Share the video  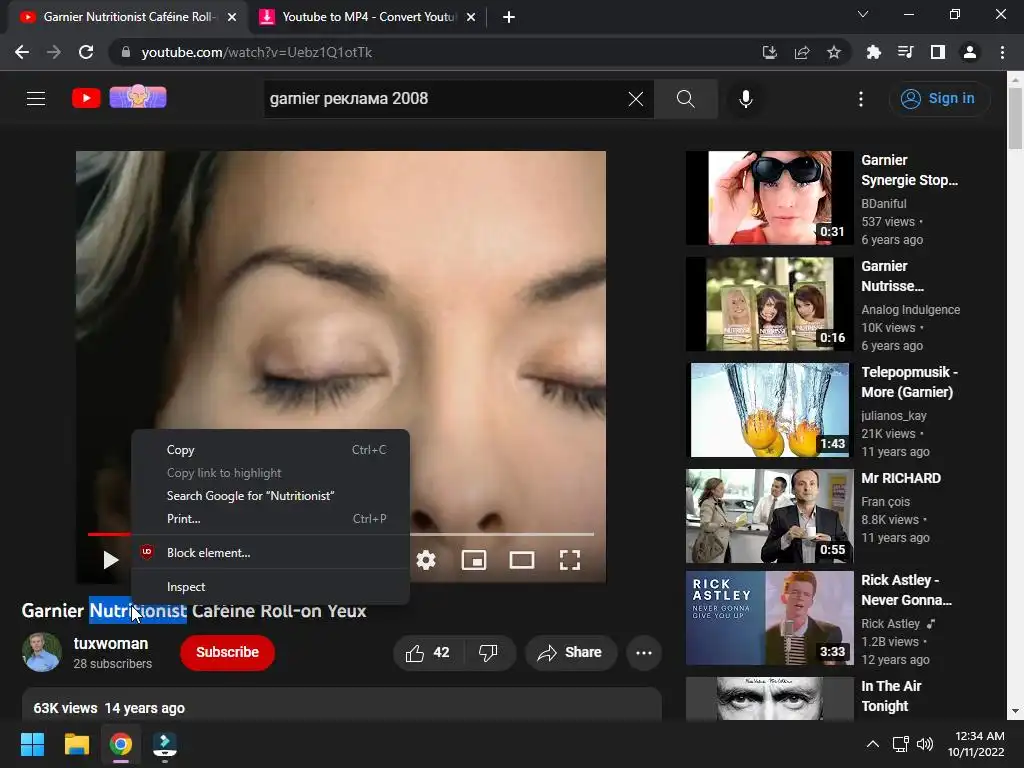[x=571, y=652]
